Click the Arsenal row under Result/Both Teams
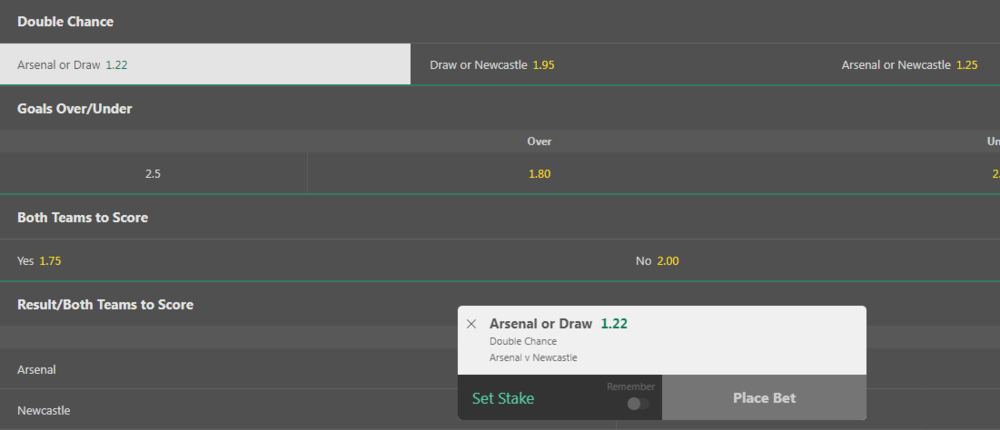Screen dimensions: 1000x430 pyautogui.click(x=37, y=369)
